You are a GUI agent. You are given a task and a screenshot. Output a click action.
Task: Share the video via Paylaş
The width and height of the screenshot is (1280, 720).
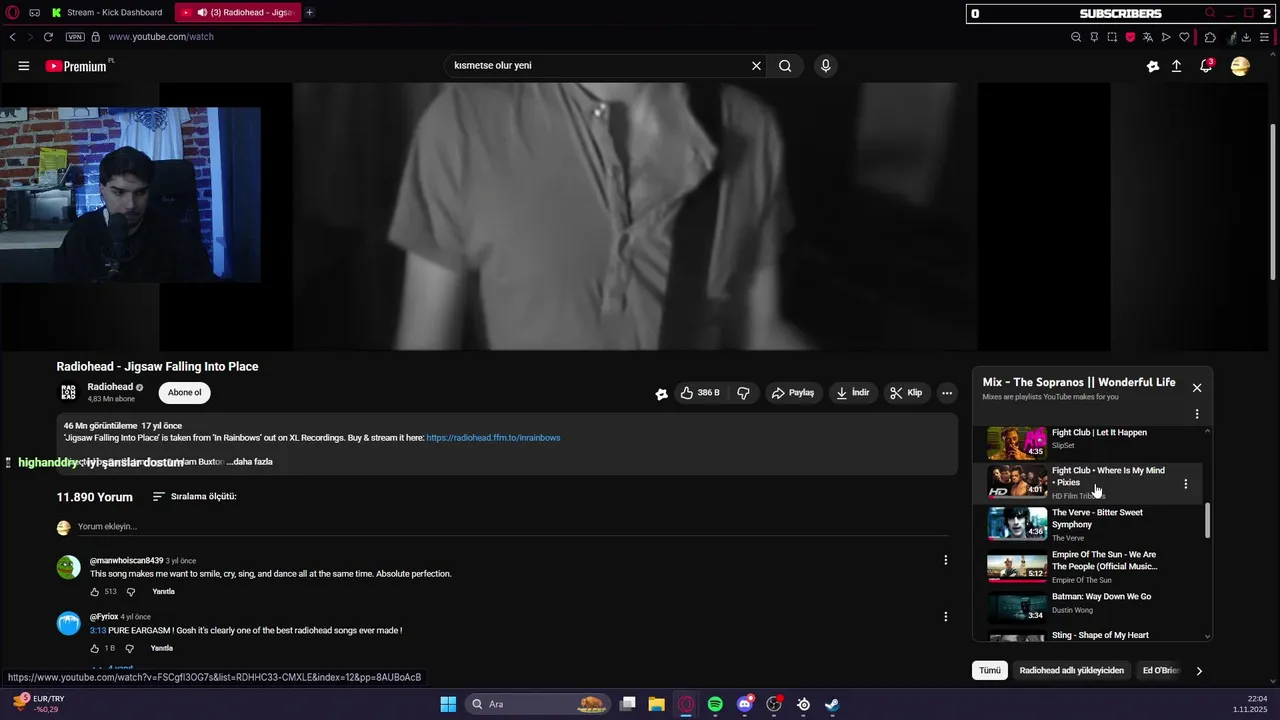(x=792, y=393)
